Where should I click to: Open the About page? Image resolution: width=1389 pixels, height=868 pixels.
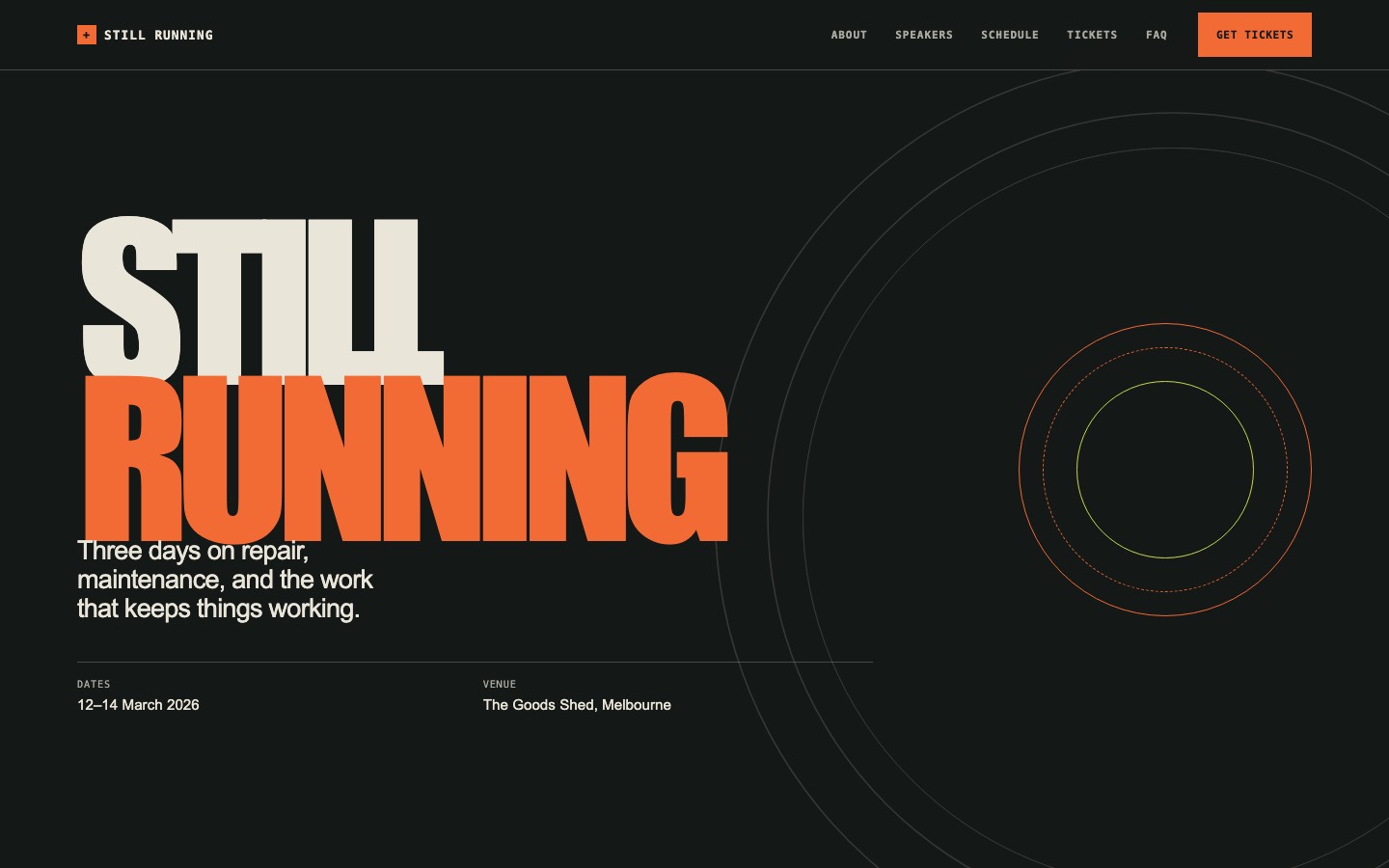point(849,35)
